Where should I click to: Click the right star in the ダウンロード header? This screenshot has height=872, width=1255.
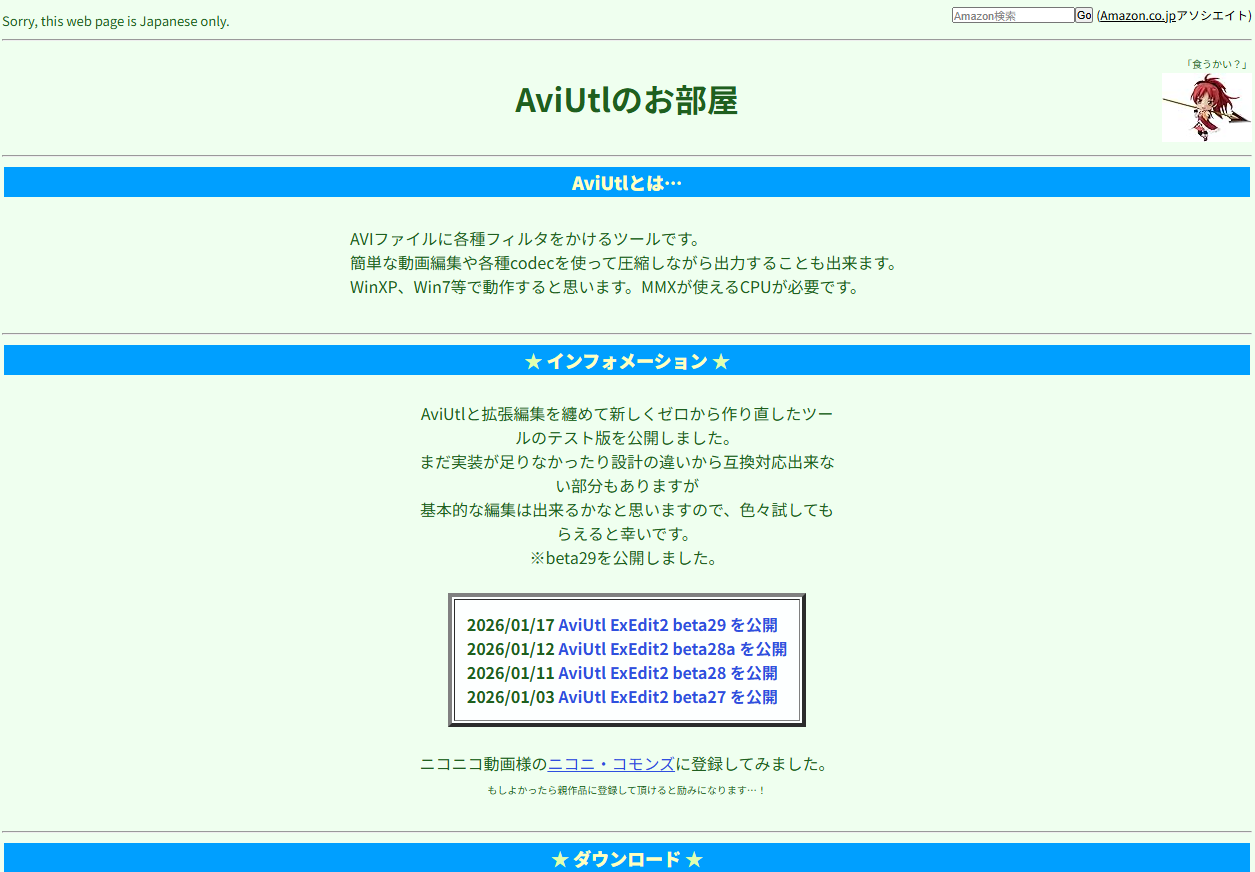click(694, 860)
